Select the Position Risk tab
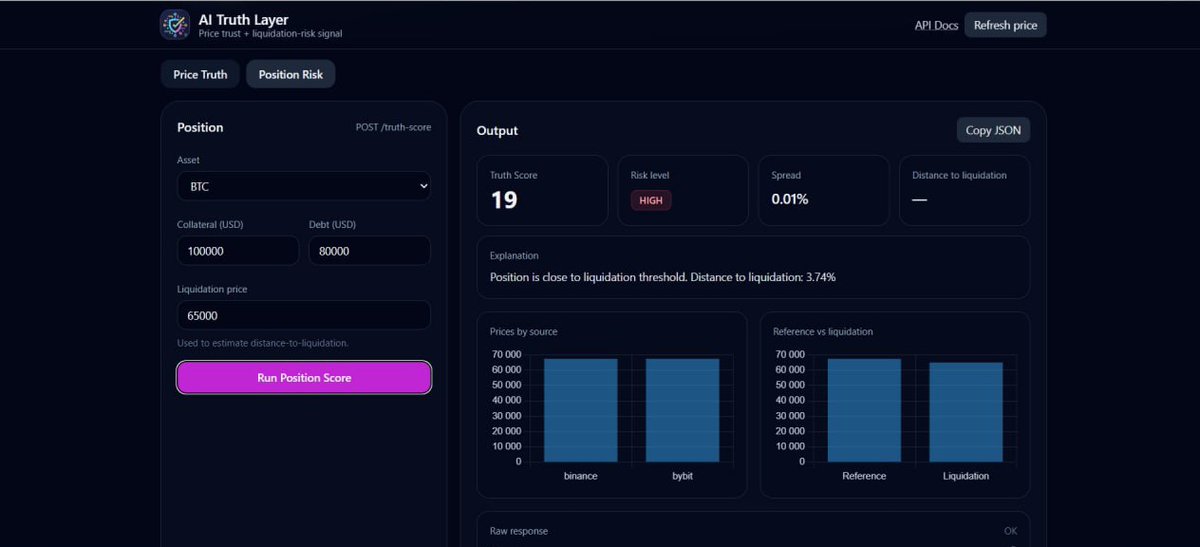1200x547 pixels. (291, 74)
